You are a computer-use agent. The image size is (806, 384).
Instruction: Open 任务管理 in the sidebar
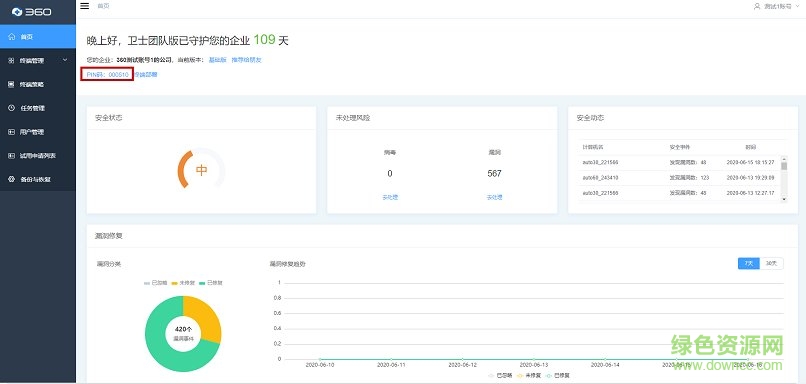(38, 108)
